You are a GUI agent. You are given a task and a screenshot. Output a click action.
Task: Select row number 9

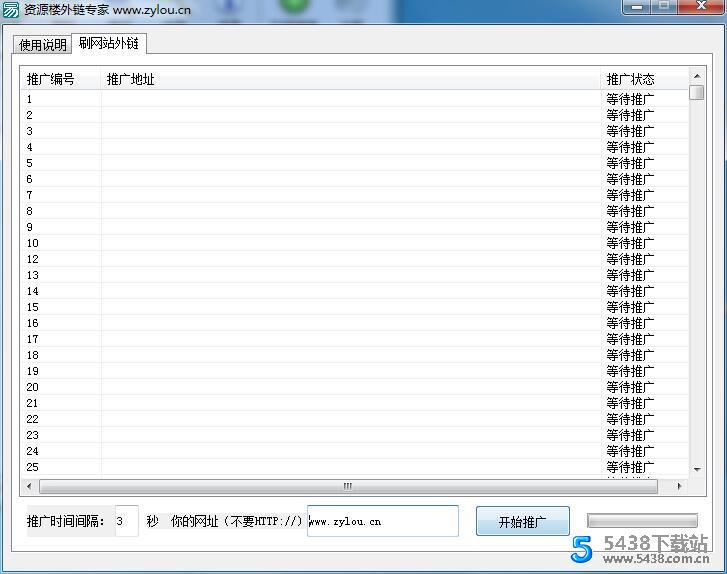click(x=355, y=227)
